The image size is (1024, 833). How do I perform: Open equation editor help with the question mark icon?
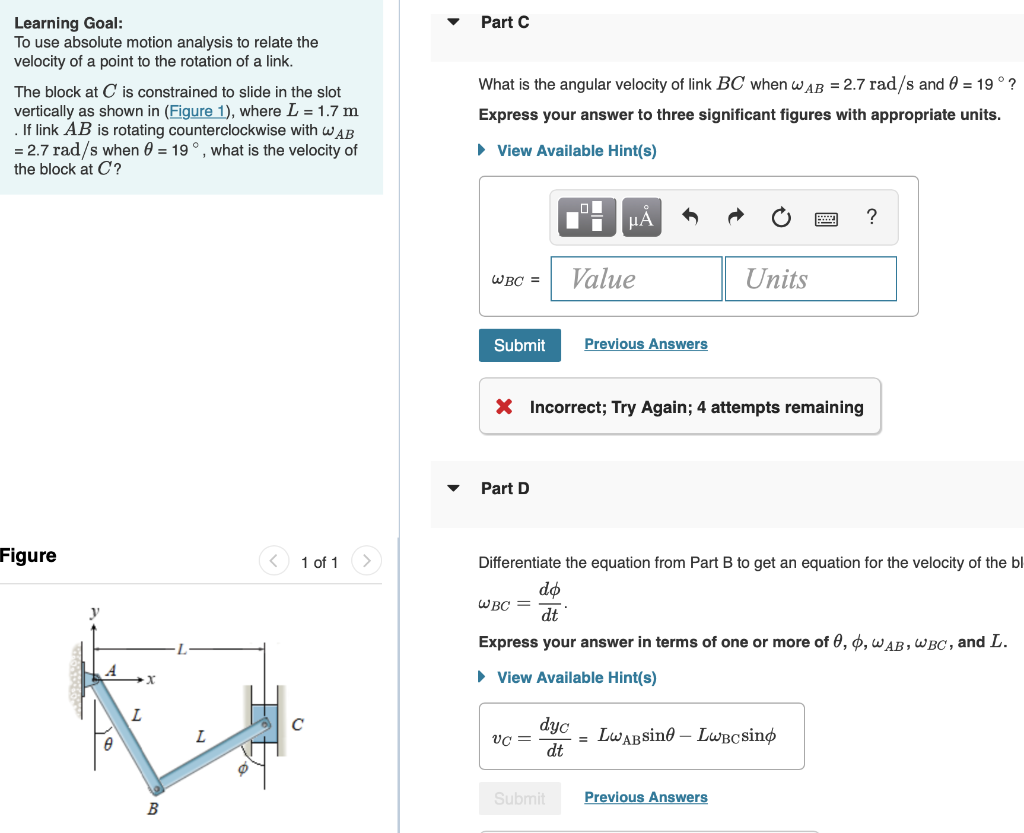tap(870, 217)
